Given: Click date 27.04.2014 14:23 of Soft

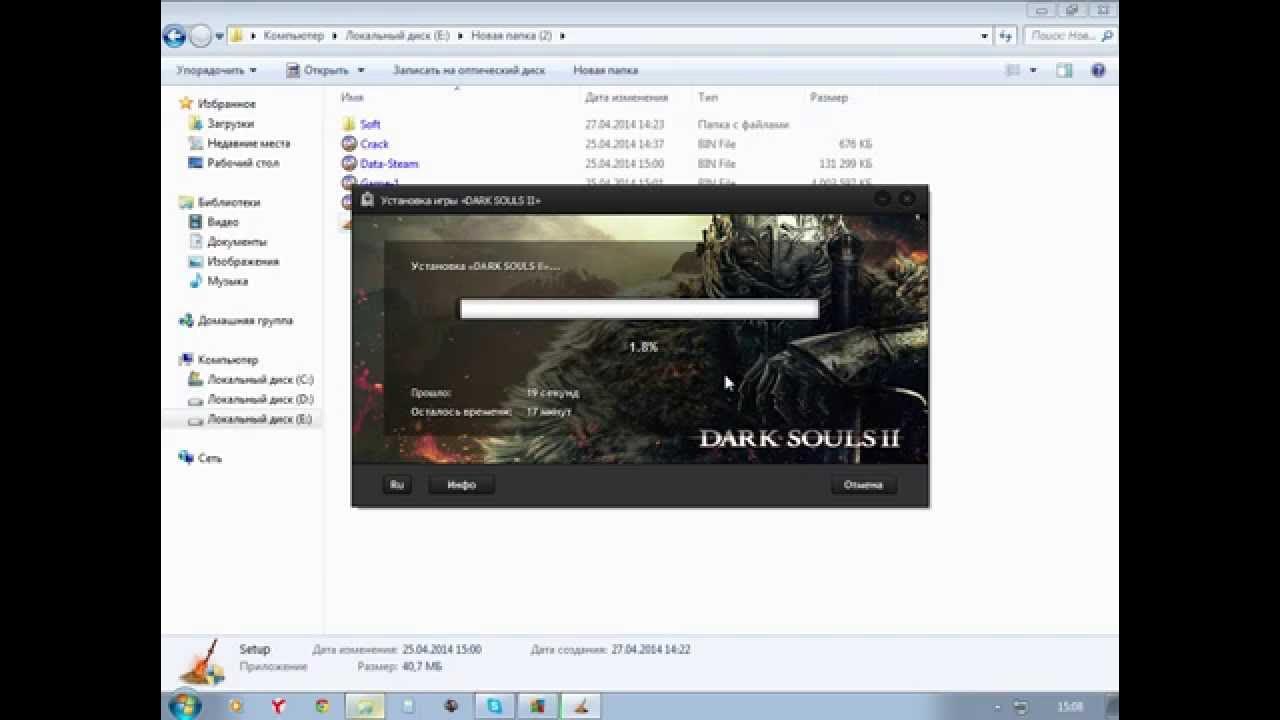Looking at the screenshot, I should point(625,124).
